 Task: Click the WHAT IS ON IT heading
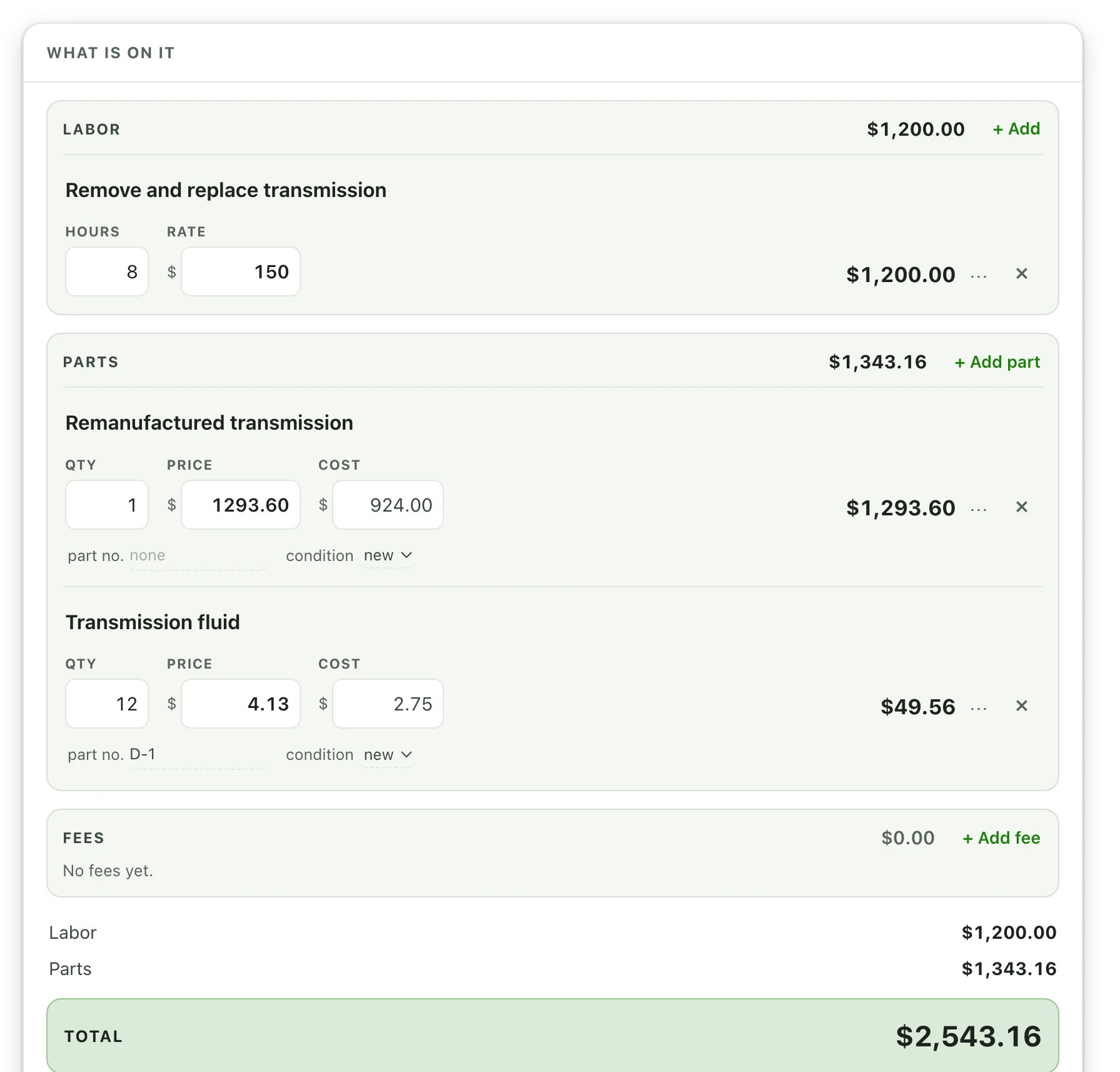point(111,53)
